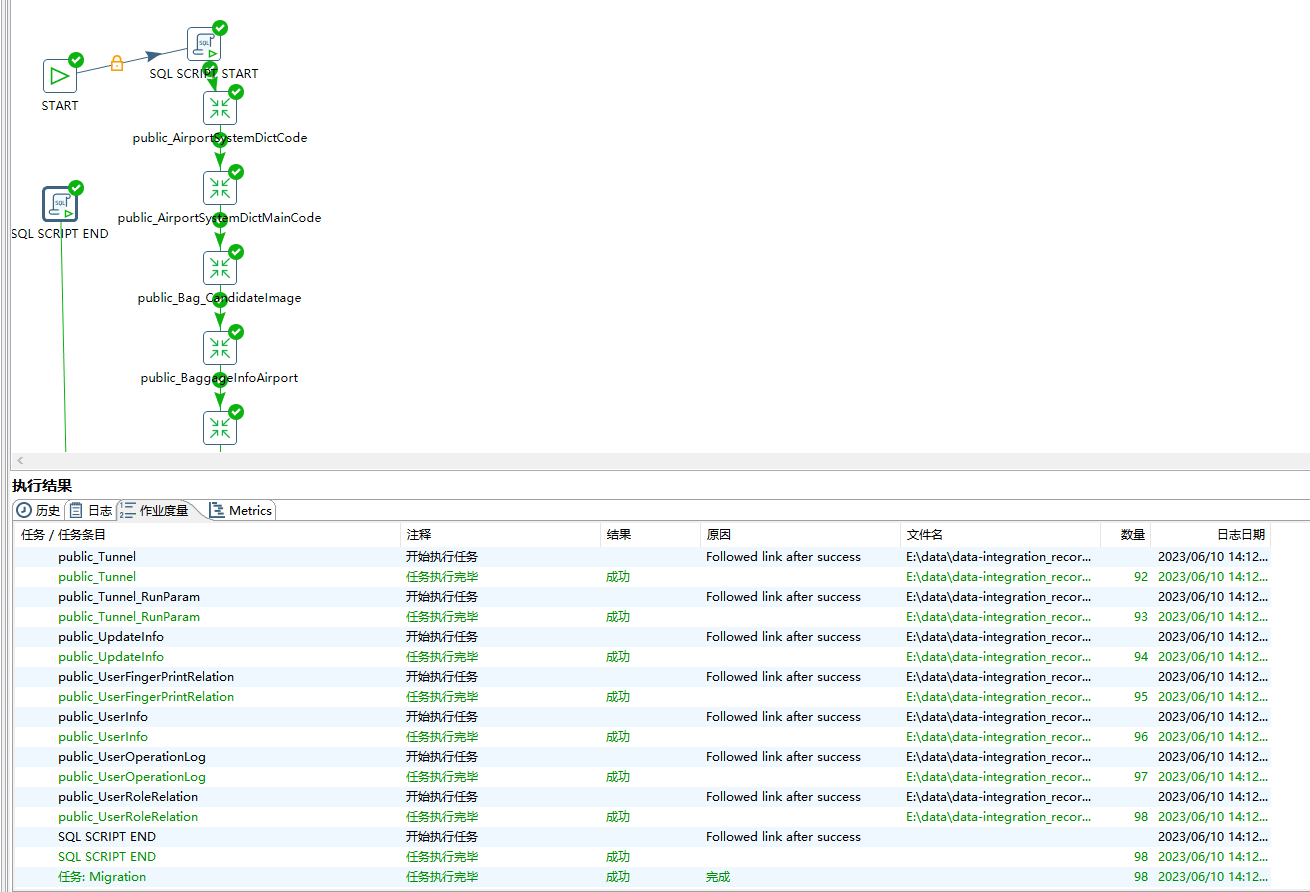Click the 文件名 column header
1310x892 pixels.
point(1000,535)
